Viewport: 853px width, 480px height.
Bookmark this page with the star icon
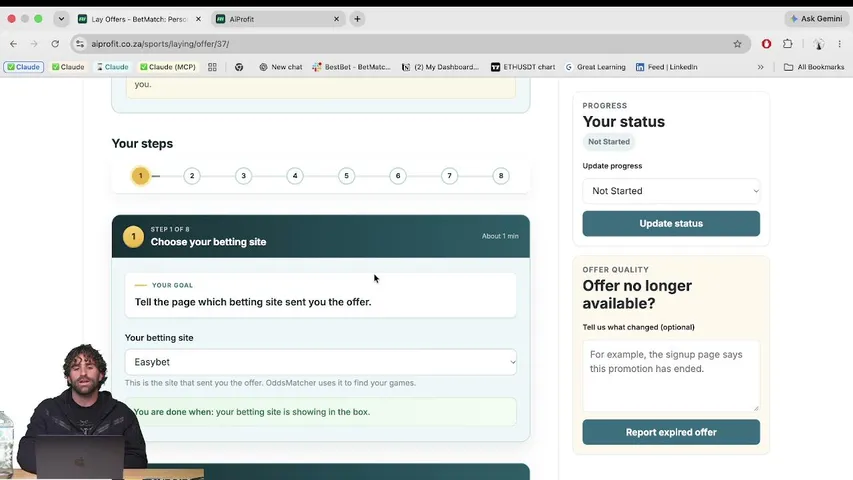[x=737, y=44]
